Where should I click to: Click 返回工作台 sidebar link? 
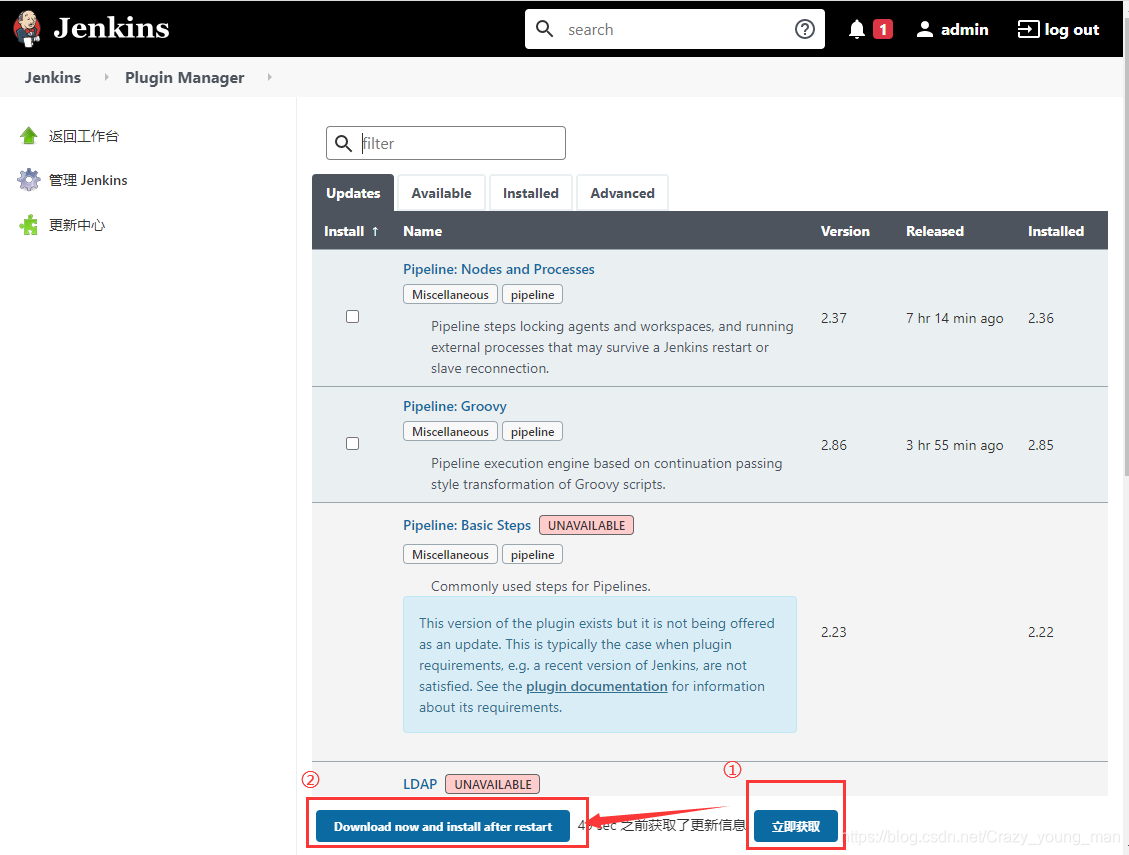point(84,136)
